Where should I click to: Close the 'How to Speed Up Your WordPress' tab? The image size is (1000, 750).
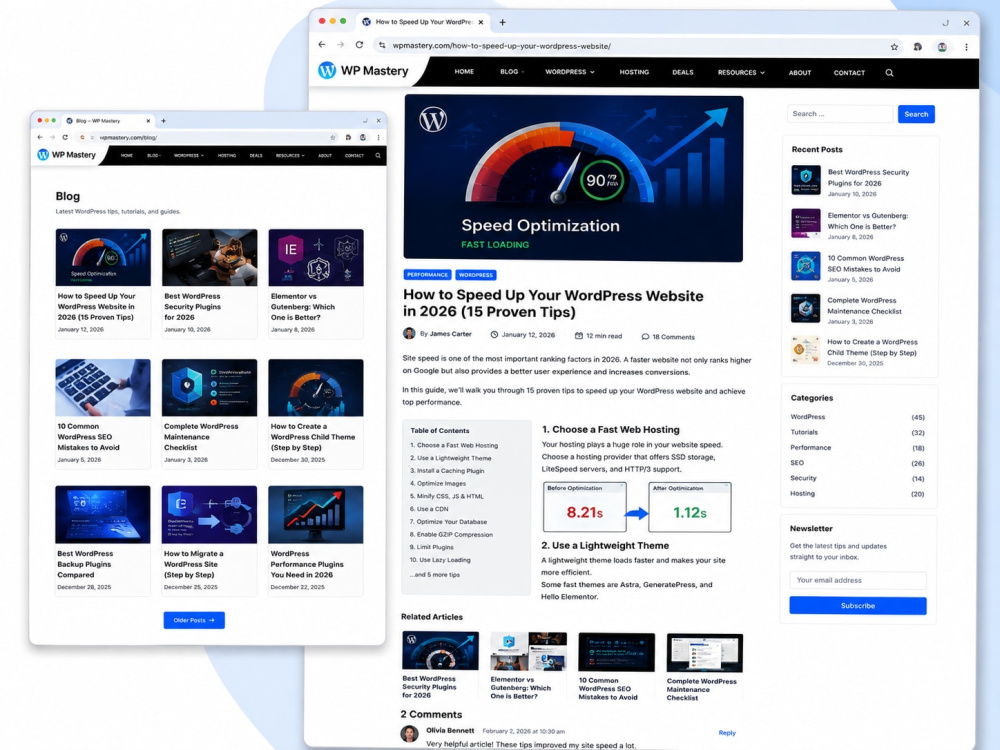click(481, 22)
